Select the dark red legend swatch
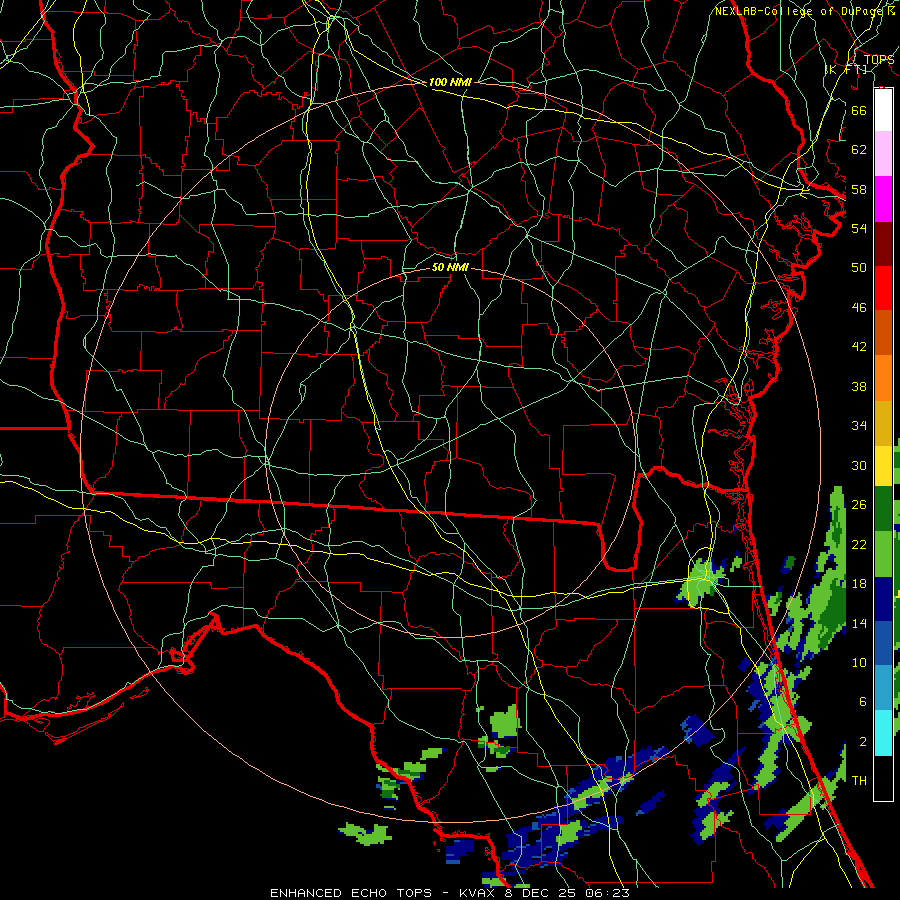Viewport: 900px width, 900px height. tap(883, 243)
